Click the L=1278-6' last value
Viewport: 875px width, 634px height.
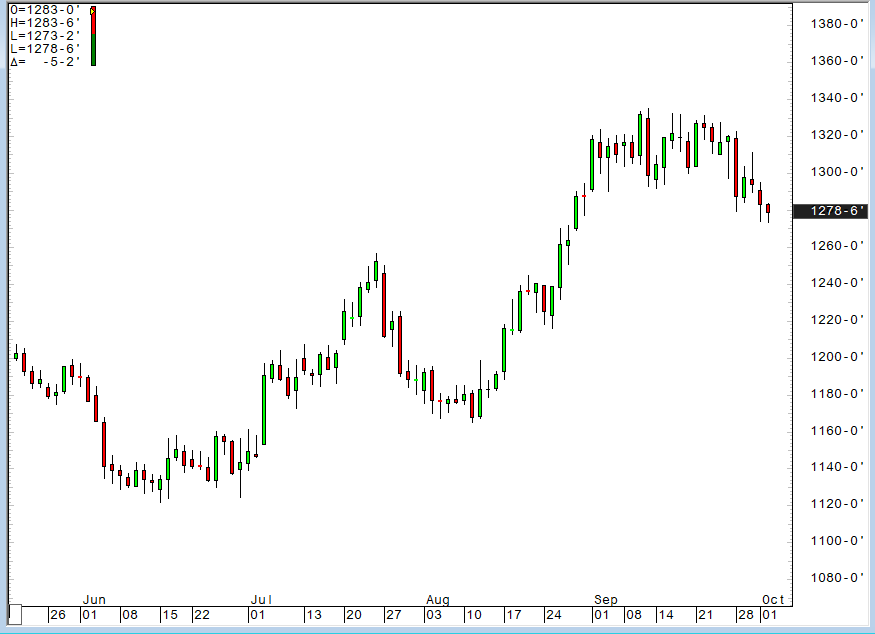(45, 49)
